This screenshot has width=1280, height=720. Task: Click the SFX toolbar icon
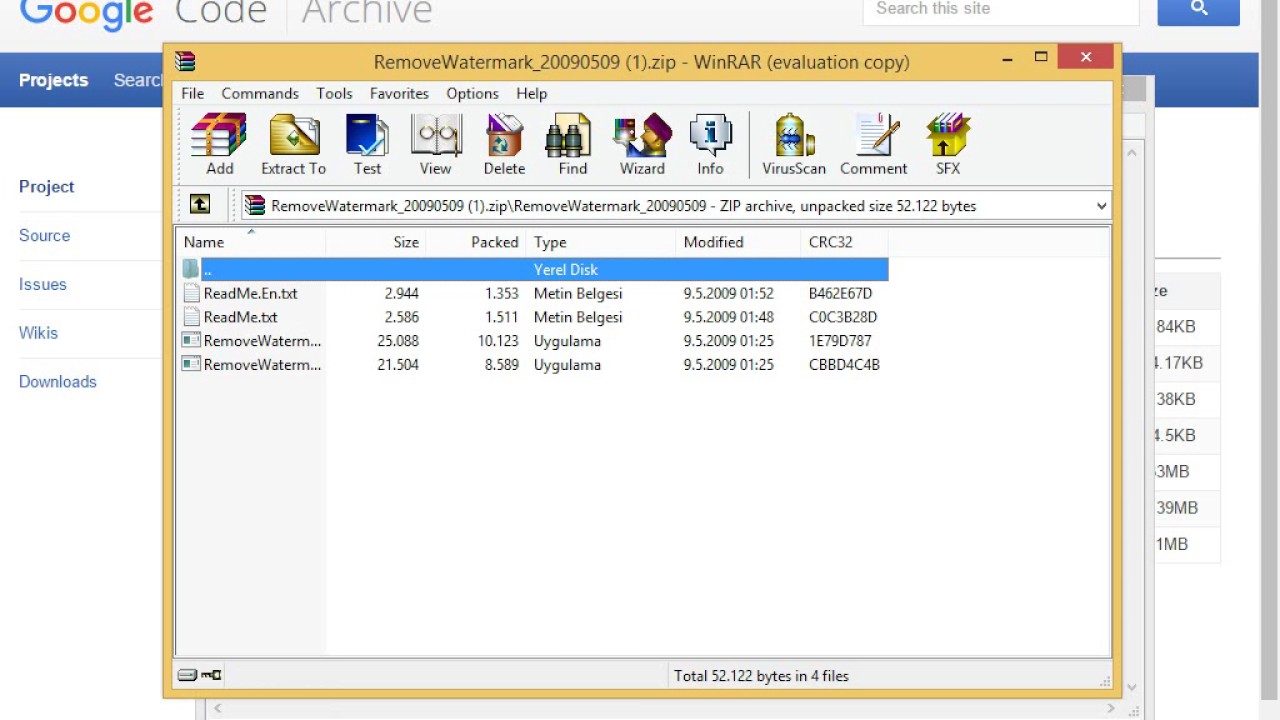tap(947, 144)
